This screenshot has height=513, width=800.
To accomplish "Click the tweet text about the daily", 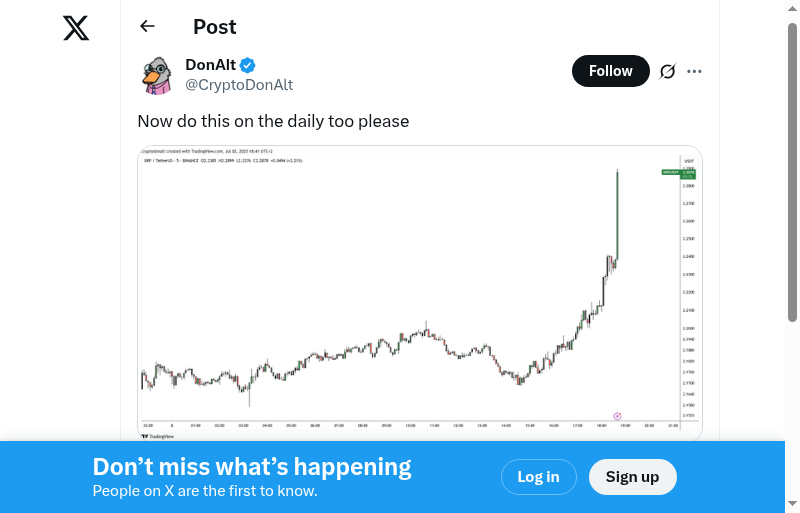I will [x=273, y=121].
